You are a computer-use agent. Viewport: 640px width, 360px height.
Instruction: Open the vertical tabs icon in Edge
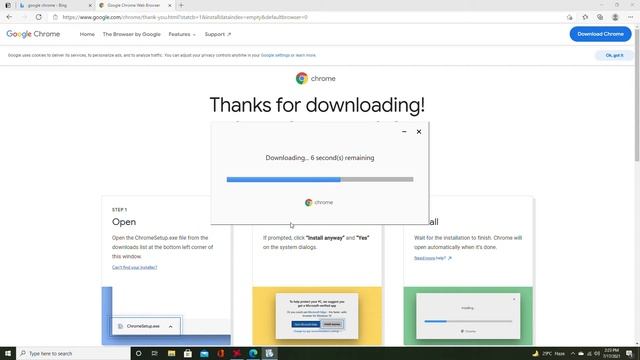[8, 5]
